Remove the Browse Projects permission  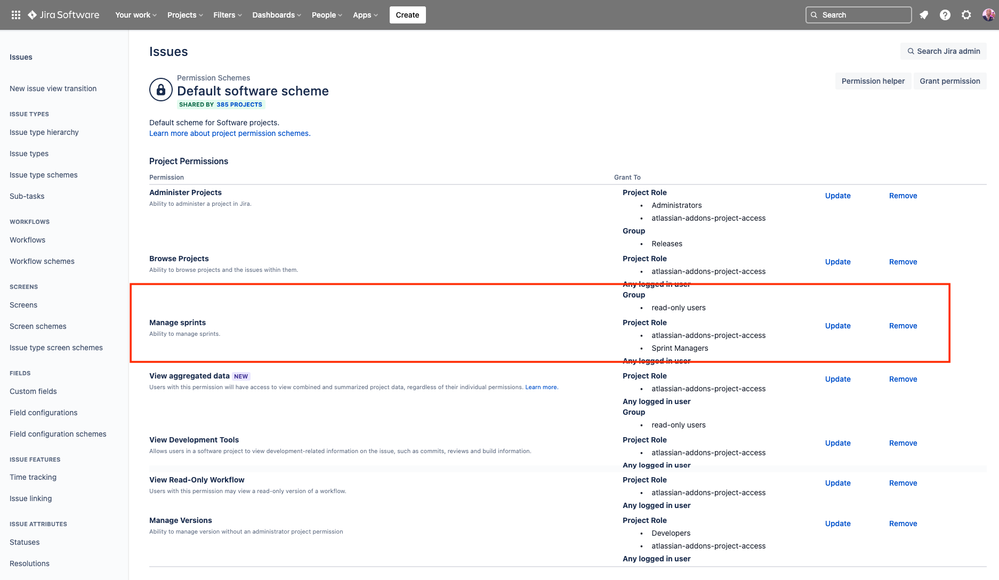click(x=903, y=262)
